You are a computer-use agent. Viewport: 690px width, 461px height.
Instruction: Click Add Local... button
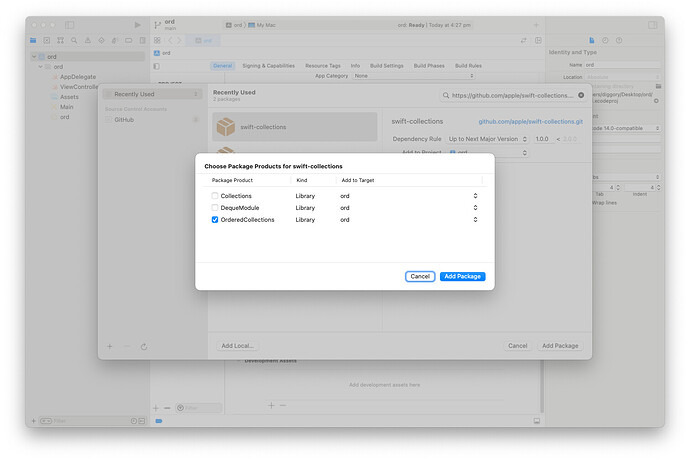pyautogui.click(x=237, y=346)
